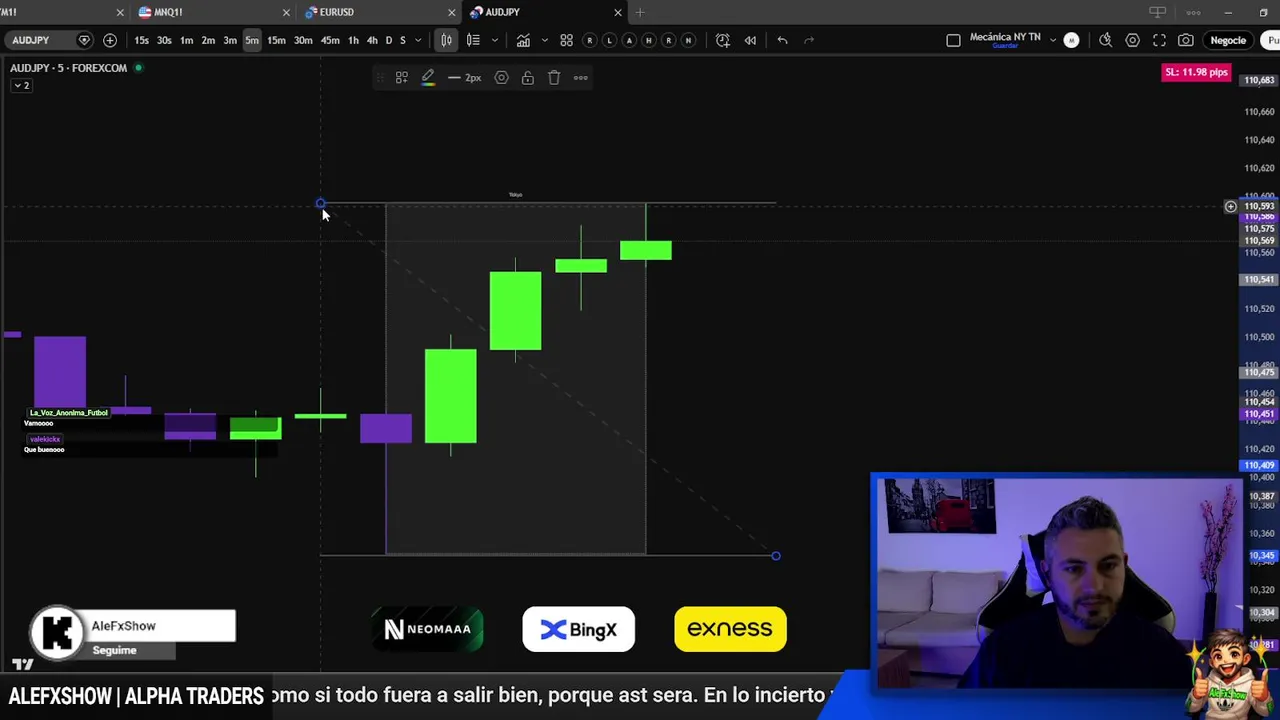Open the candlestick chart type selector
1280x720 pixels.
[x=447, y=40]
